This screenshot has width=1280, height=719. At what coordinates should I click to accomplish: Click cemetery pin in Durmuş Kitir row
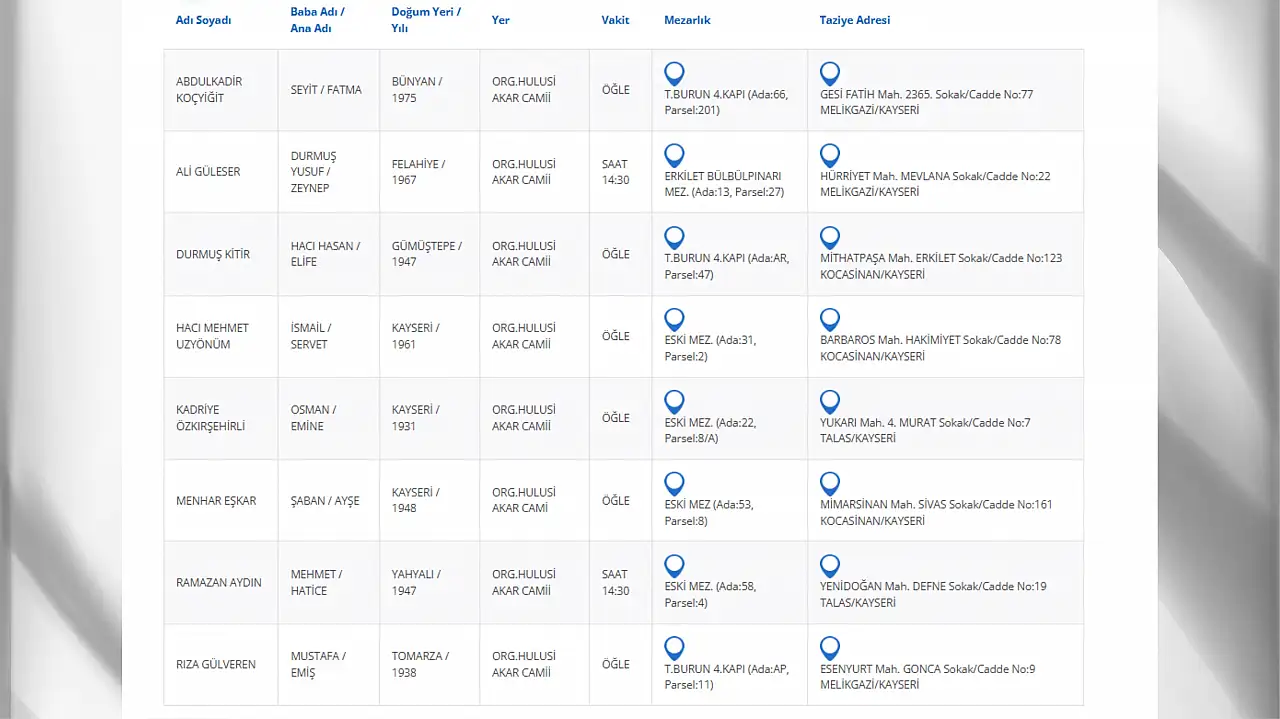click(x=675, y=238)
